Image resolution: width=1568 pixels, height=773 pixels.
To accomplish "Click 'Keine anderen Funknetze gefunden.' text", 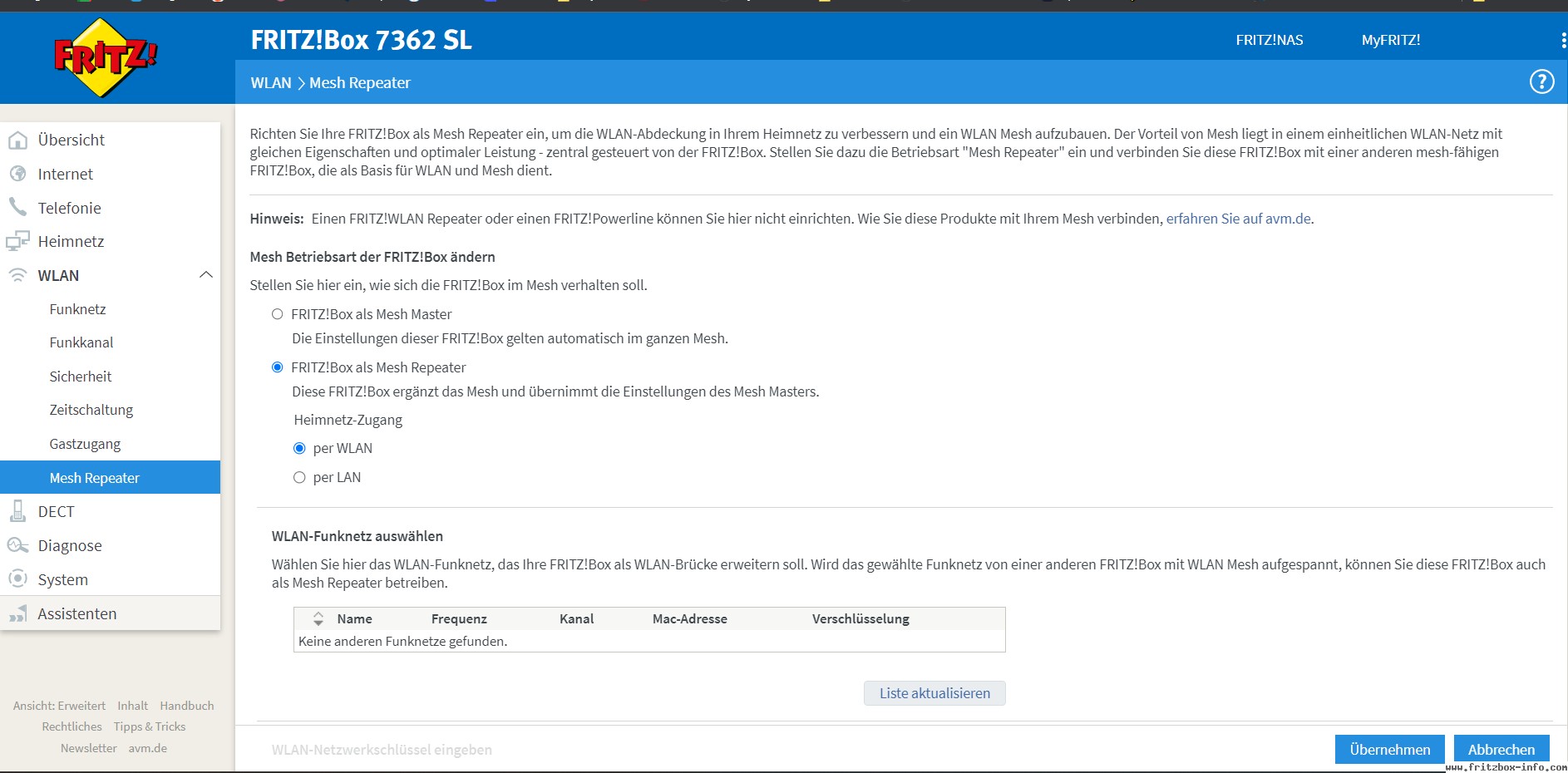I will click(x=402, y=641).
